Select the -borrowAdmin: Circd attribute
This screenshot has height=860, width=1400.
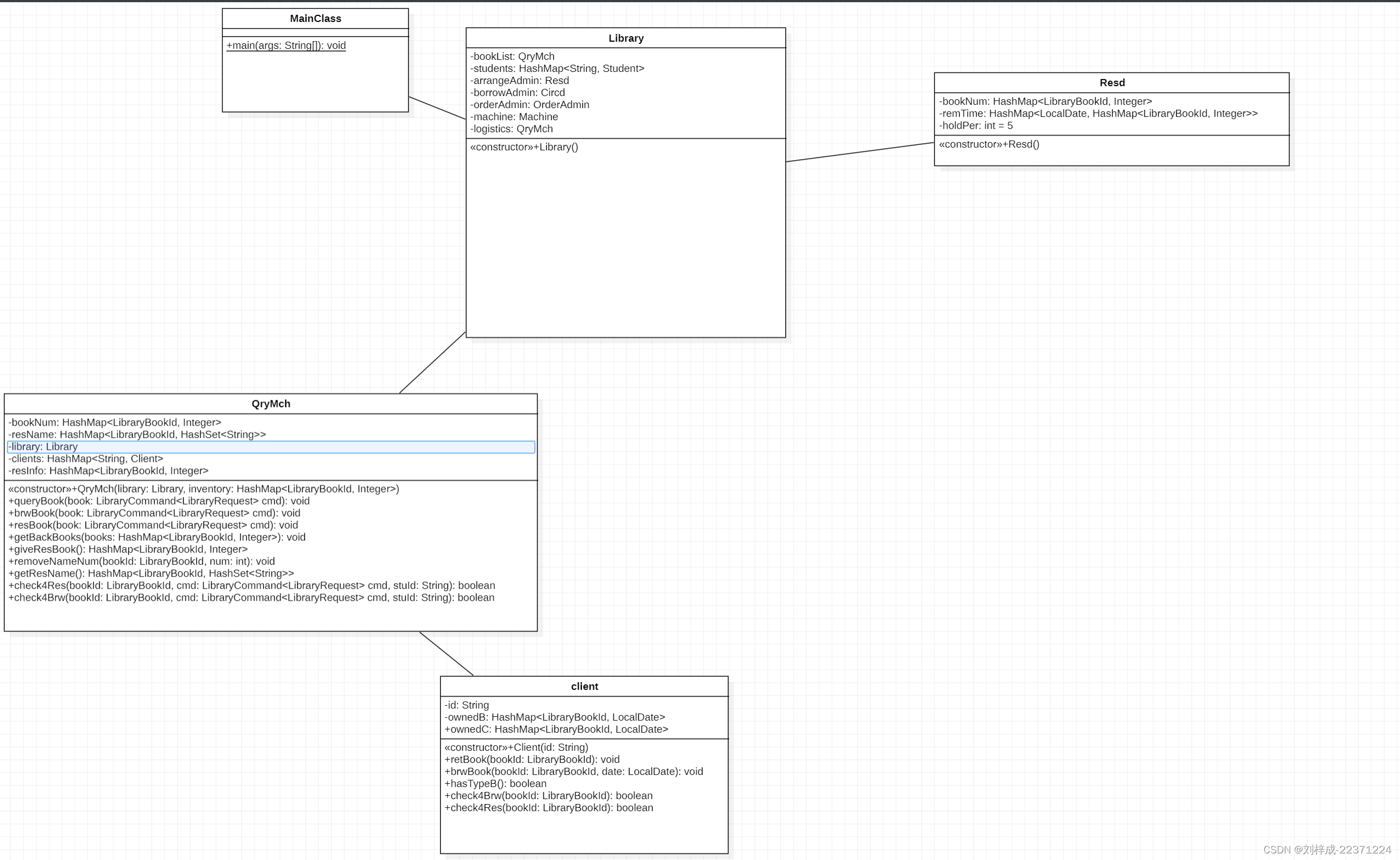coord(518,92)
